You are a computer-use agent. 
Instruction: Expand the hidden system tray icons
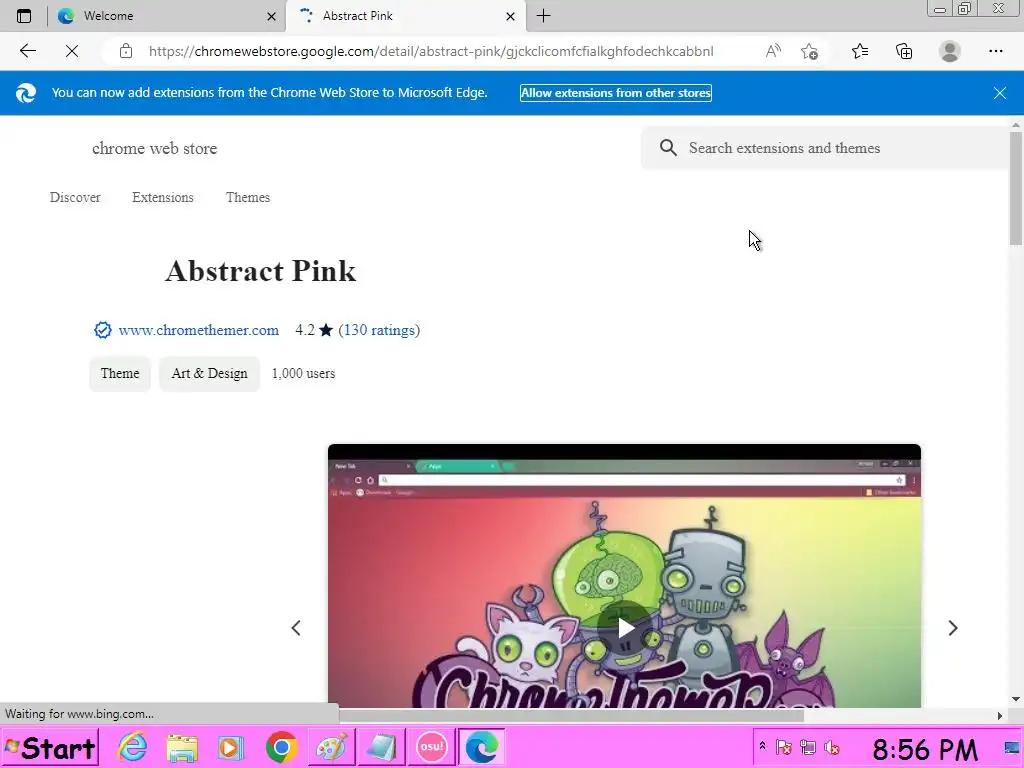tap(762, 746)
